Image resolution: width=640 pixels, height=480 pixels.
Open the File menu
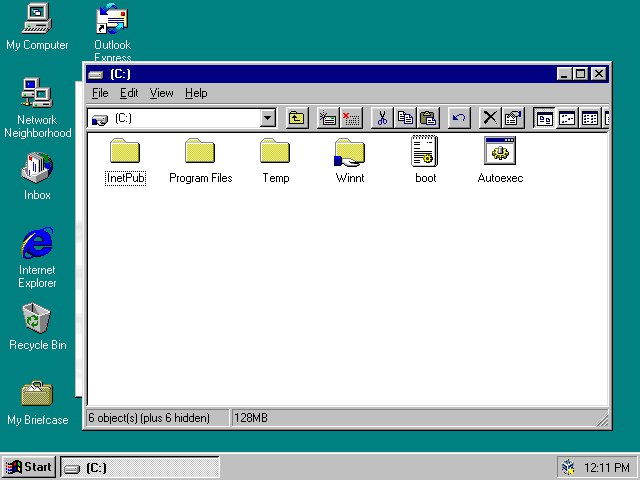pyautogui.click(x=100, y=93)
